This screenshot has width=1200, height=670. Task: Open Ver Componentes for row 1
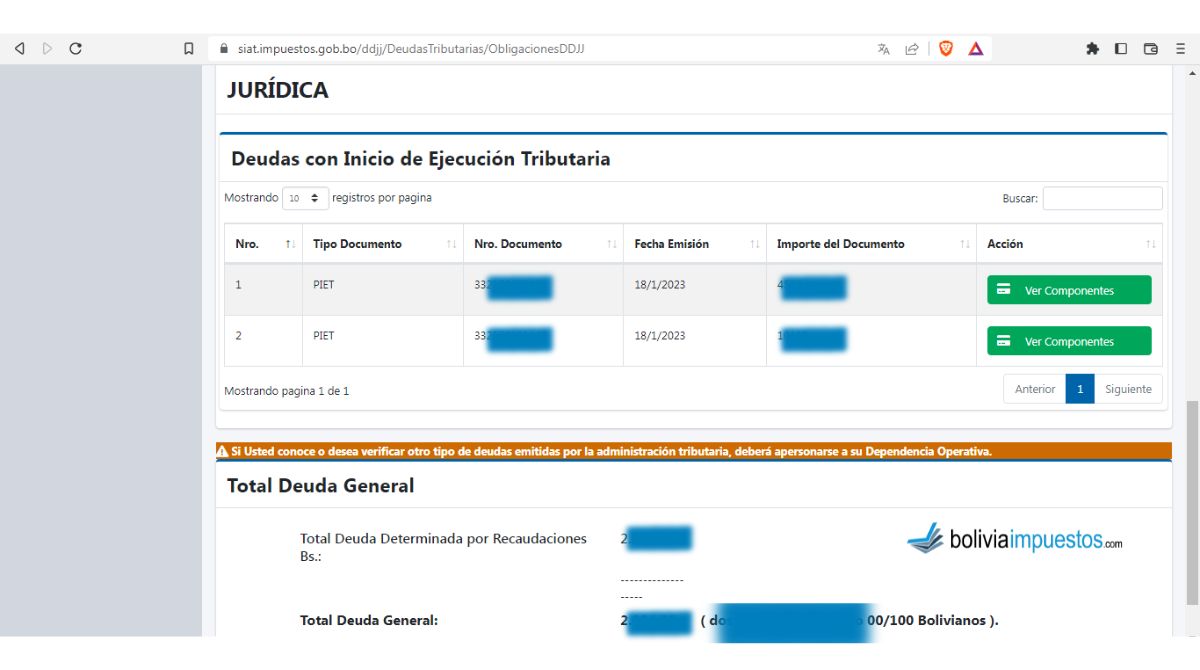point(1069,290)
